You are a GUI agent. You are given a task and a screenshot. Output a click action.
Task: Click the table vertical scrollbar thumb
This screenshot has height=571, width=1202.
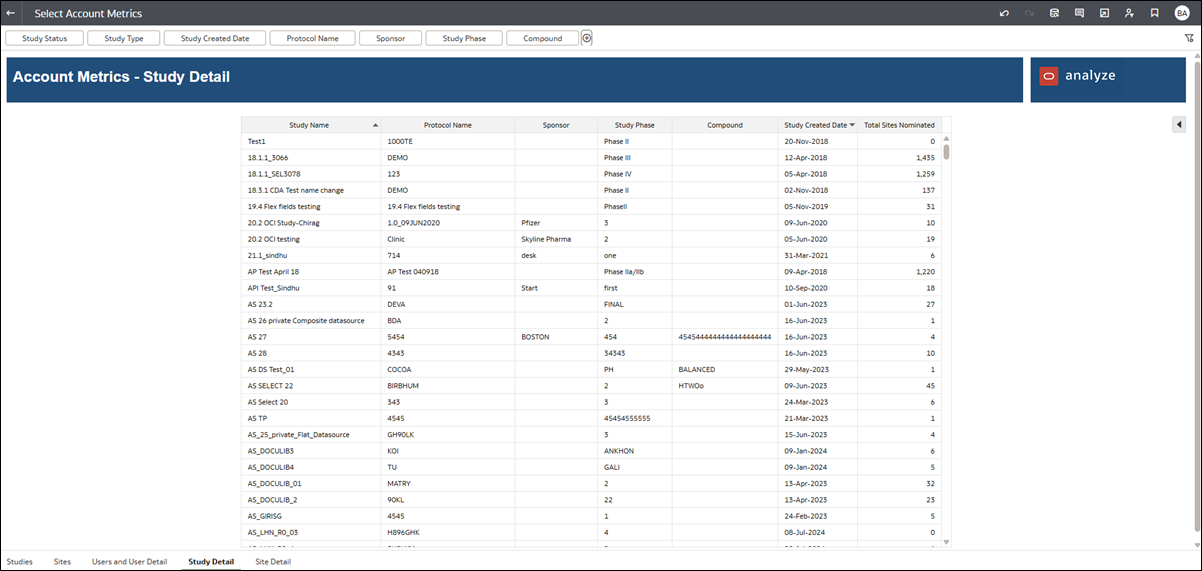pos(947,152)
